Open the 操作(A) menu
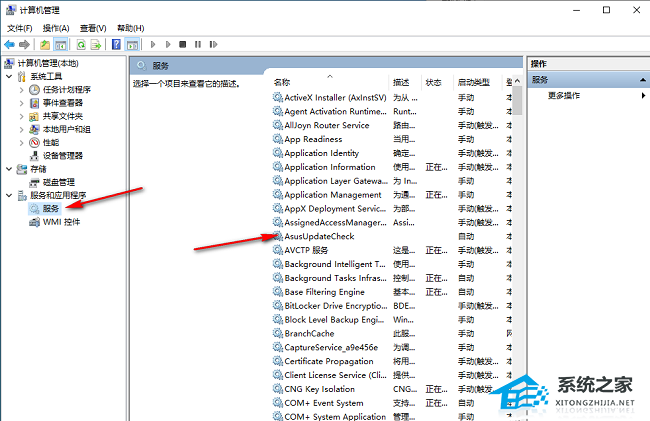Viewport: 650px width, 421px height. pos(54,28)
